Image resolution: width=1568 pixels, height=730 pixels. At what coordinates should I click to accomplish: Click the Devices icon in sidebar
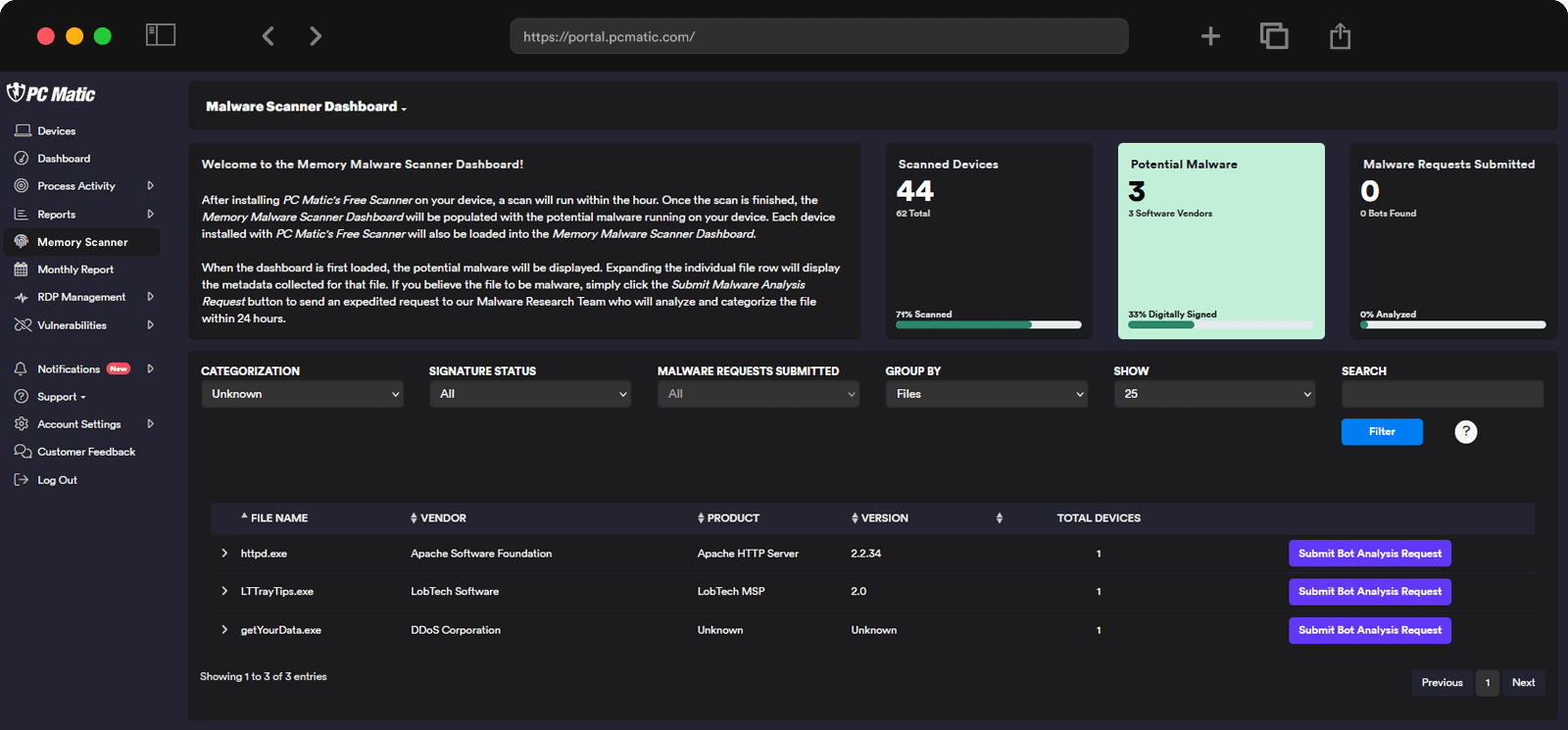(x=22, y=130)
